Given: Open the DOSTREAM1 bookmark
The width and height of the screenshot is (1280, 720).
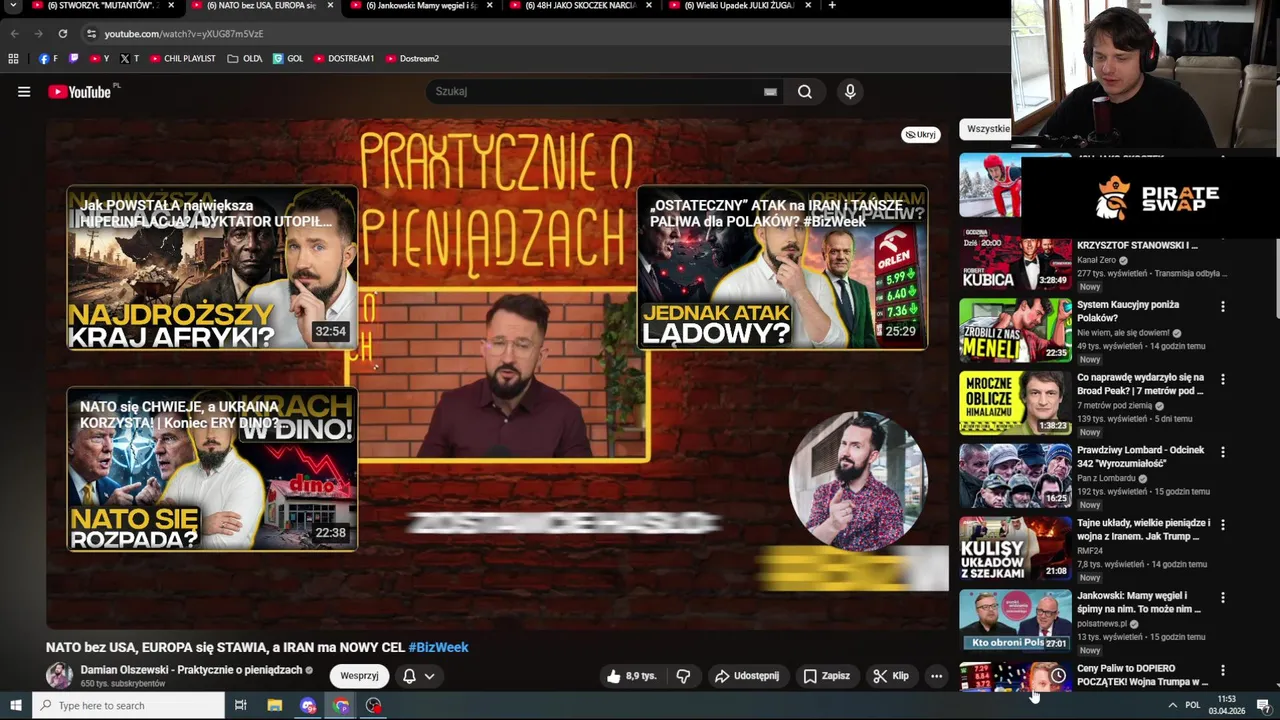Looking at the screenshot, I should point(344,59).
